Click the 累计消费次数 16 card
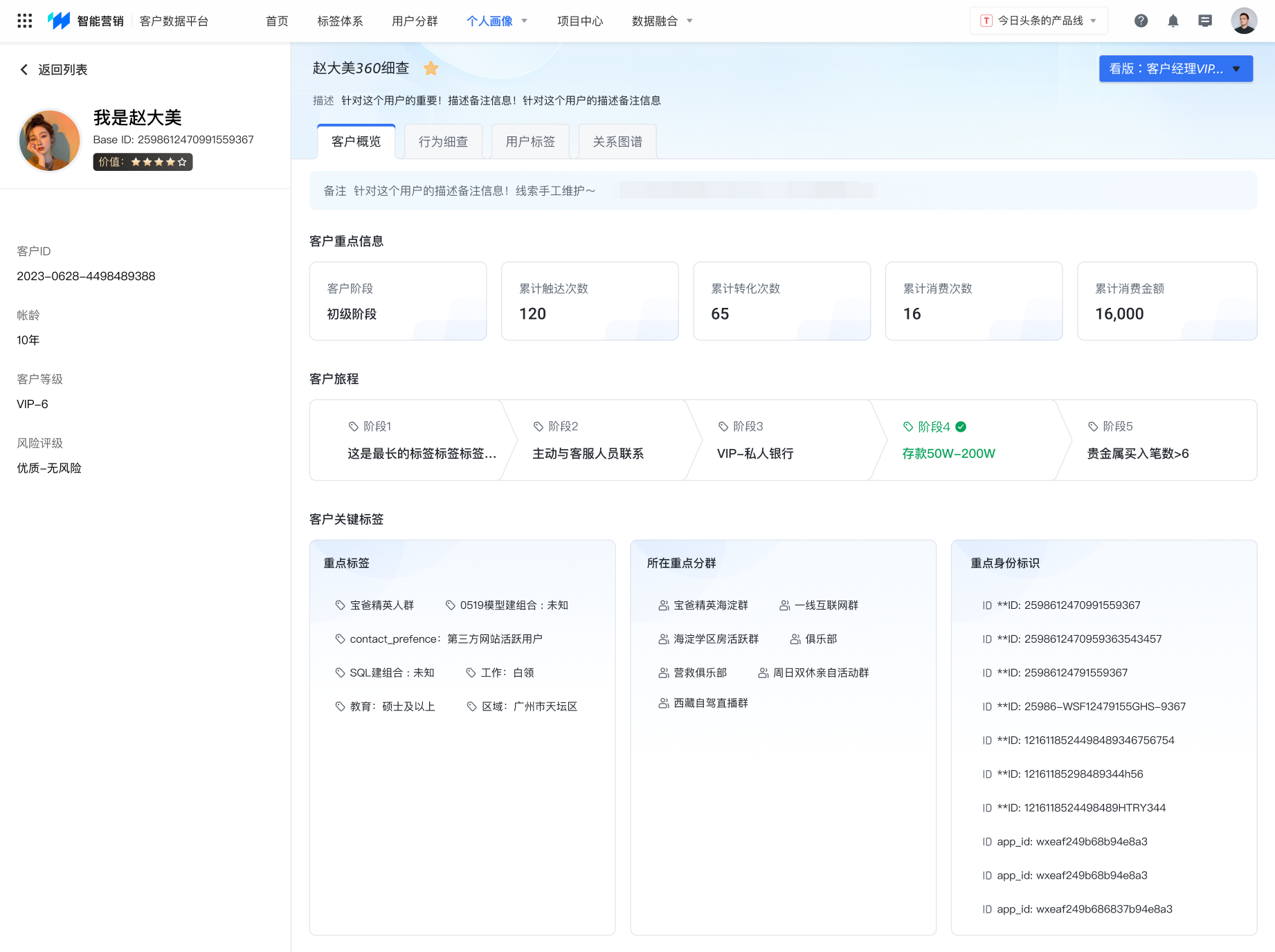This screenshot has width=1275, height=952. pyautogui.click(x=974, y=301)
